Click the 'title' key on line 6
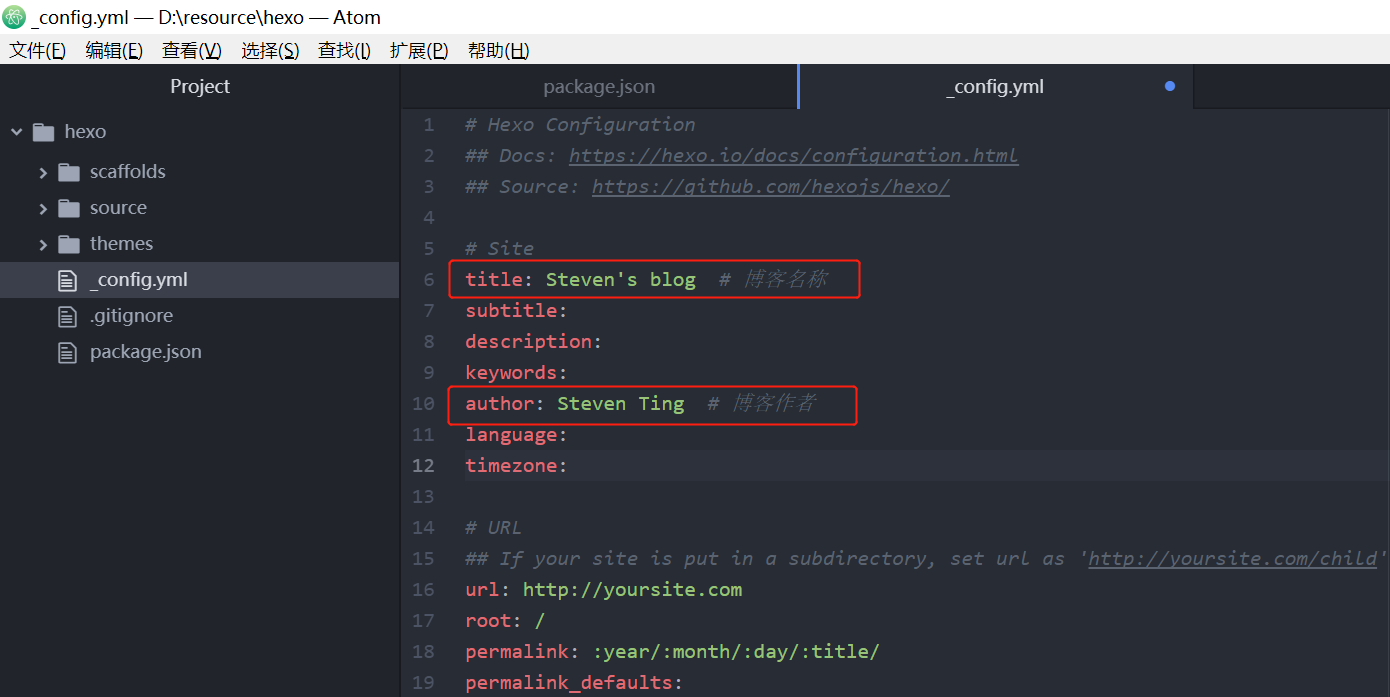This screenshot has width=1390, height=697. (x=494, y=280)
